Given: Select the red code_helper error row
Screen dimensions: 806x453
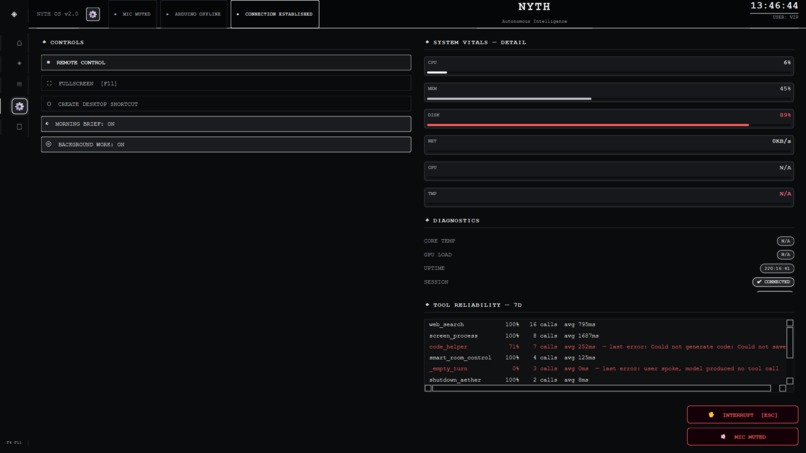Looking at the screenshot, I should [x=606, y=347].
